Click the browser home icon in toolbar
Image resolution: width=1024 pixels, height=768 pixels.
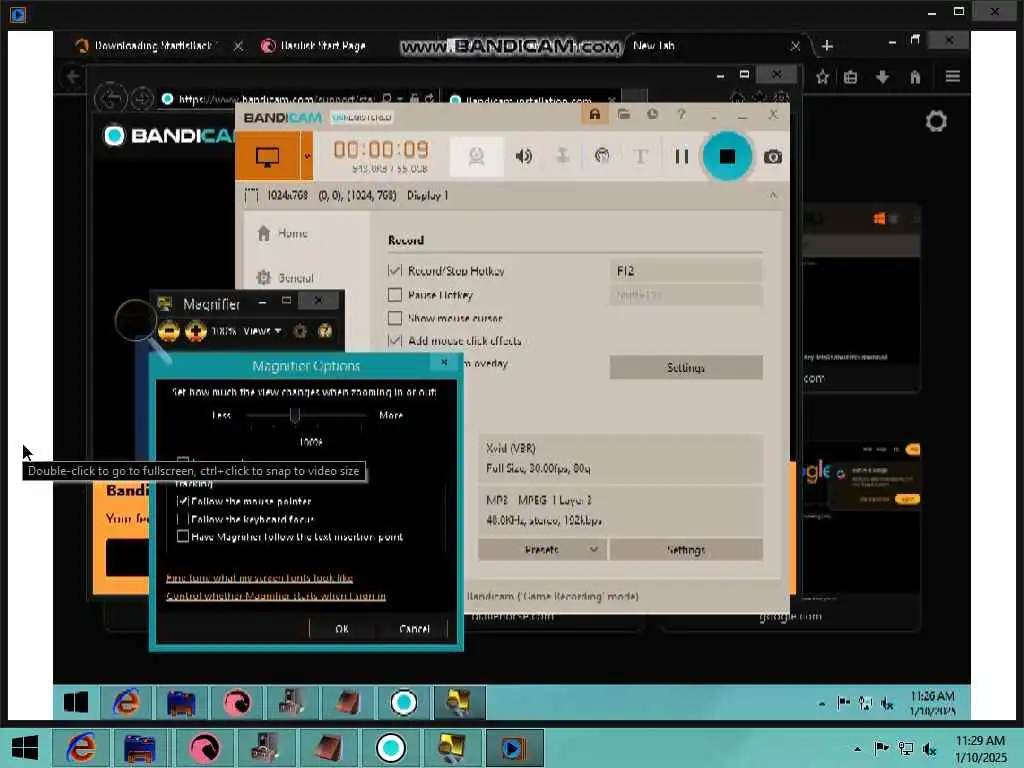(915, 77)
